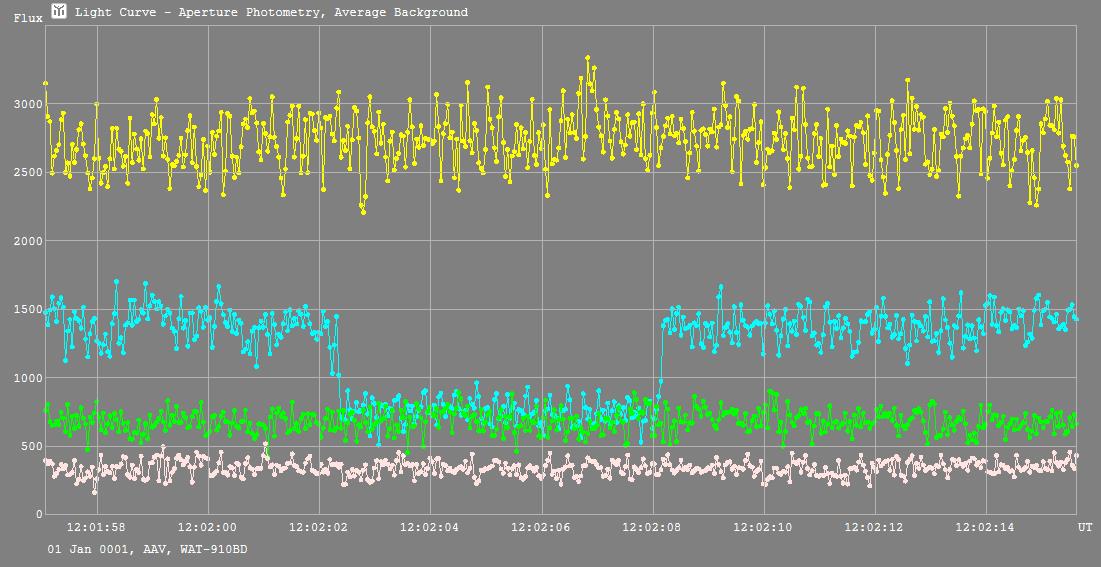Click the 12:02:08 time label

(653, 527)
